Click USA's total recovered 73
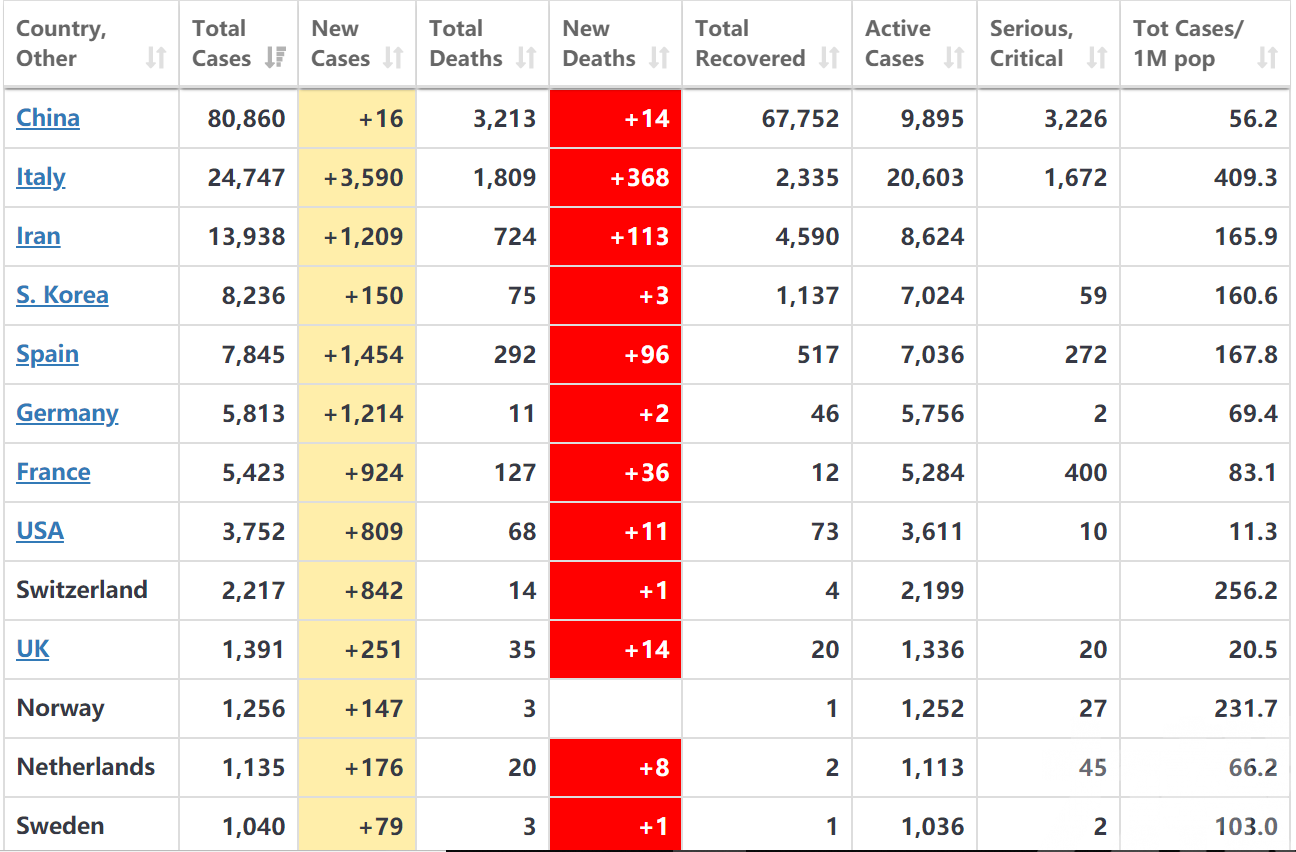 coord(825,531)
